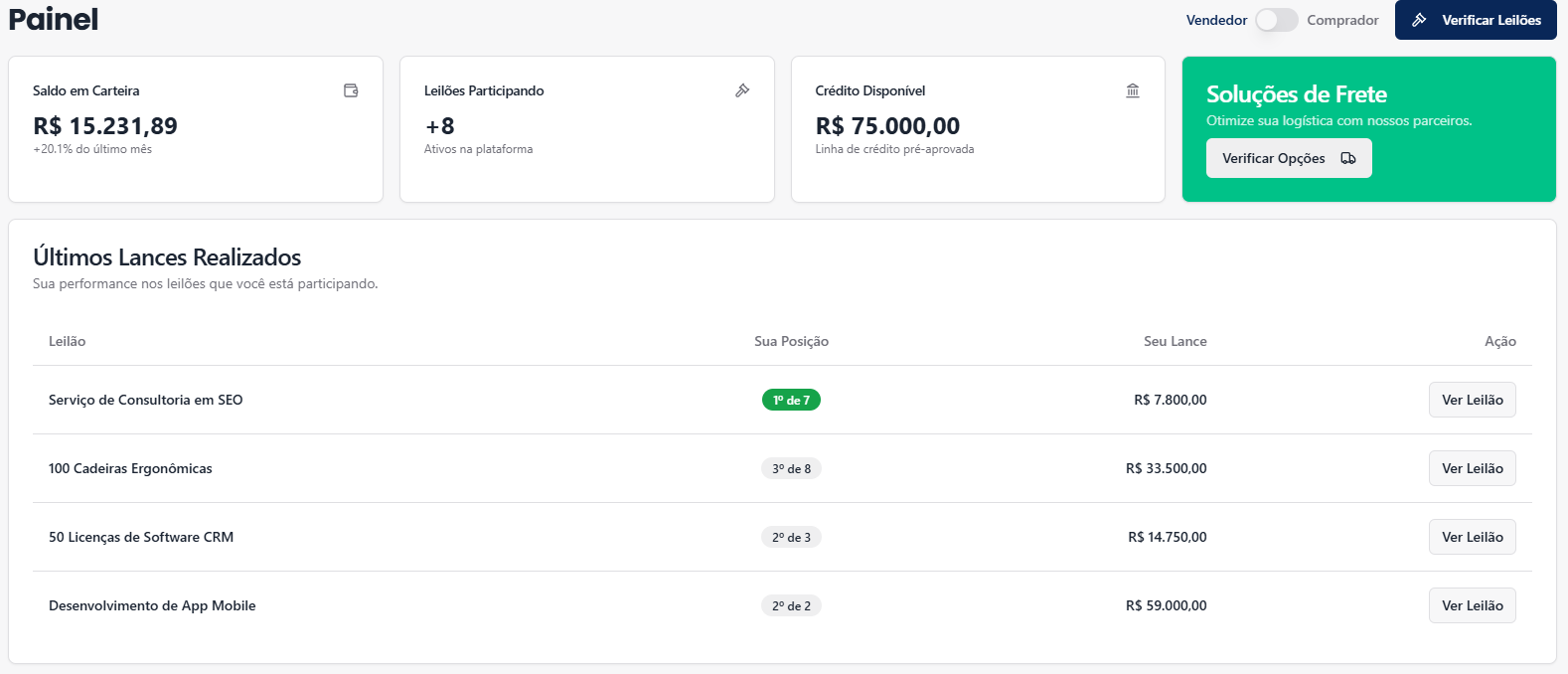
Task: Click the Leilão column header
Action: tap(67, 341)
